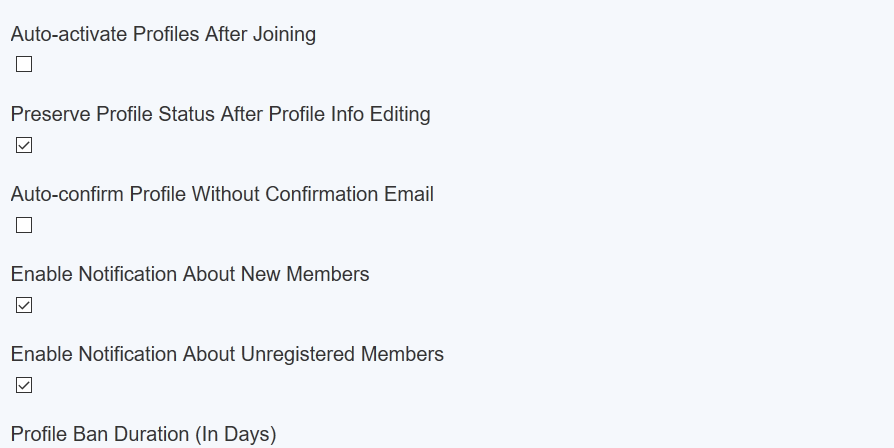
Task: Select the Auto-confirm Profile Without Confirmation Email label
Action: click(222, 194)
